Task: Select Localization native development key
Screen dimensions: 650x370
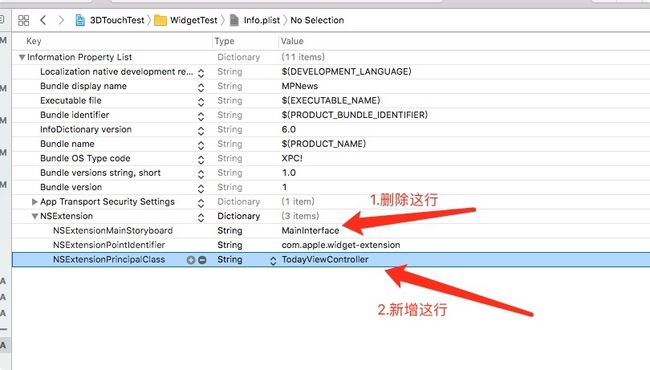Action: tap(116, 72)
